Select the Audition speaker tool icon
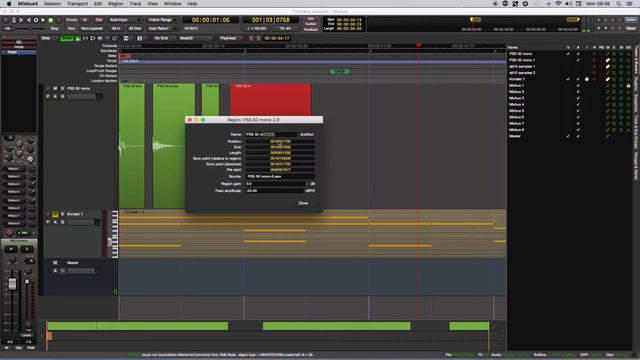The image size is (640, 360). point(100,38)
